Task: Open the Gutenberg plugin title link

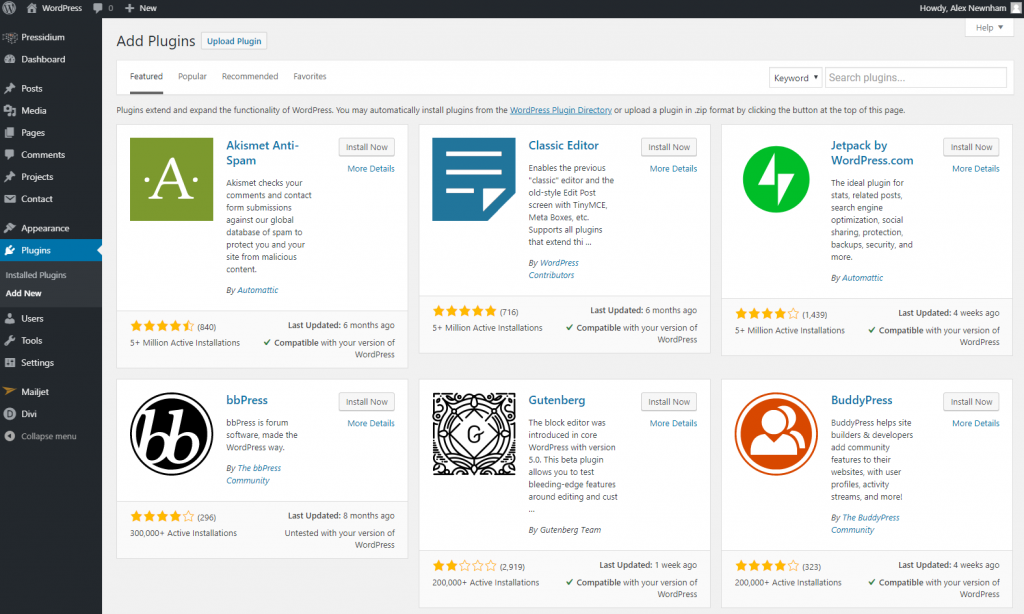Action: tap(556, 400)
